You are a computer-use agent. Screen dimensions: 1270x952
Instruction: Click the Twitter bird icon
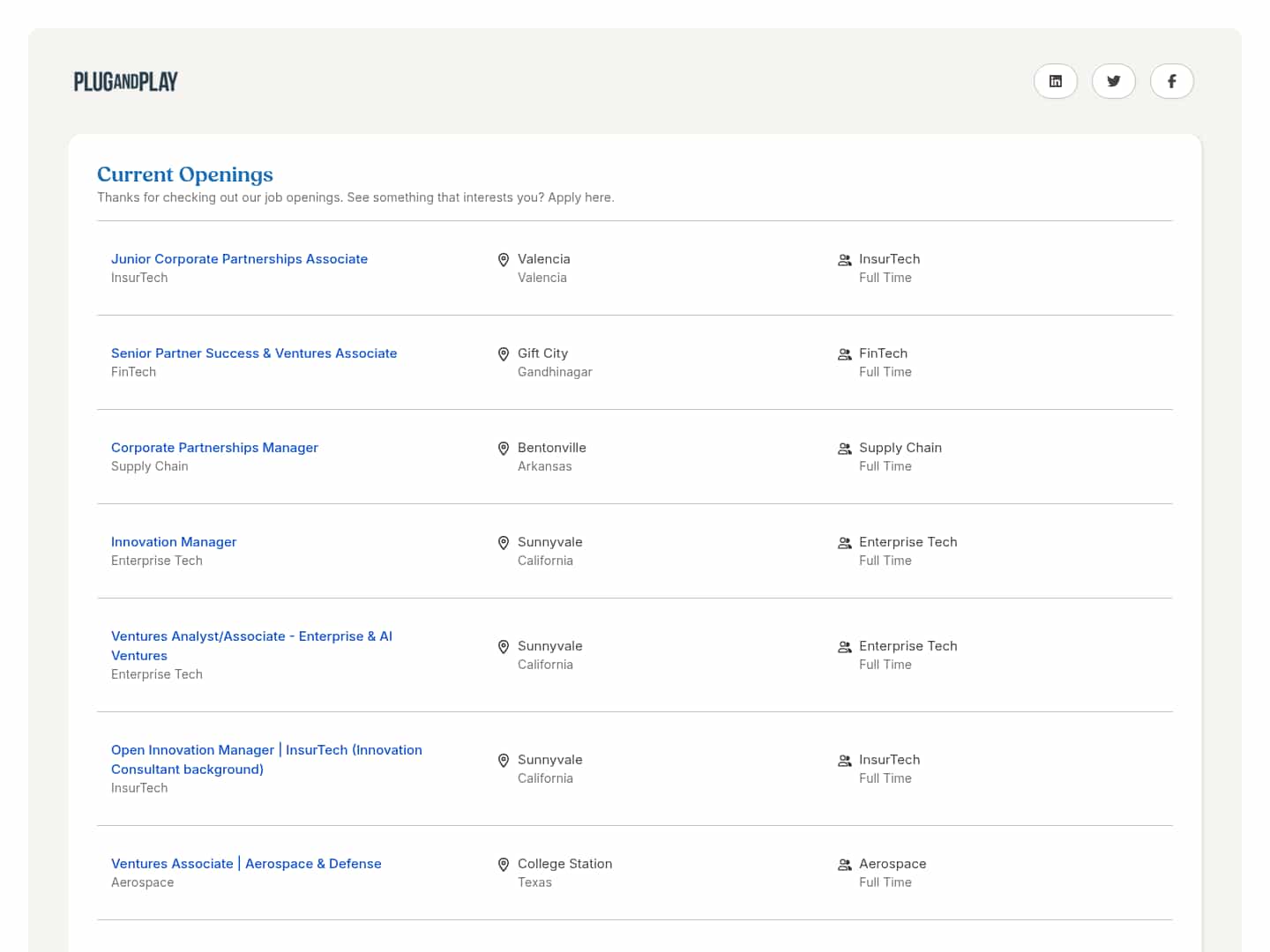1113,81
